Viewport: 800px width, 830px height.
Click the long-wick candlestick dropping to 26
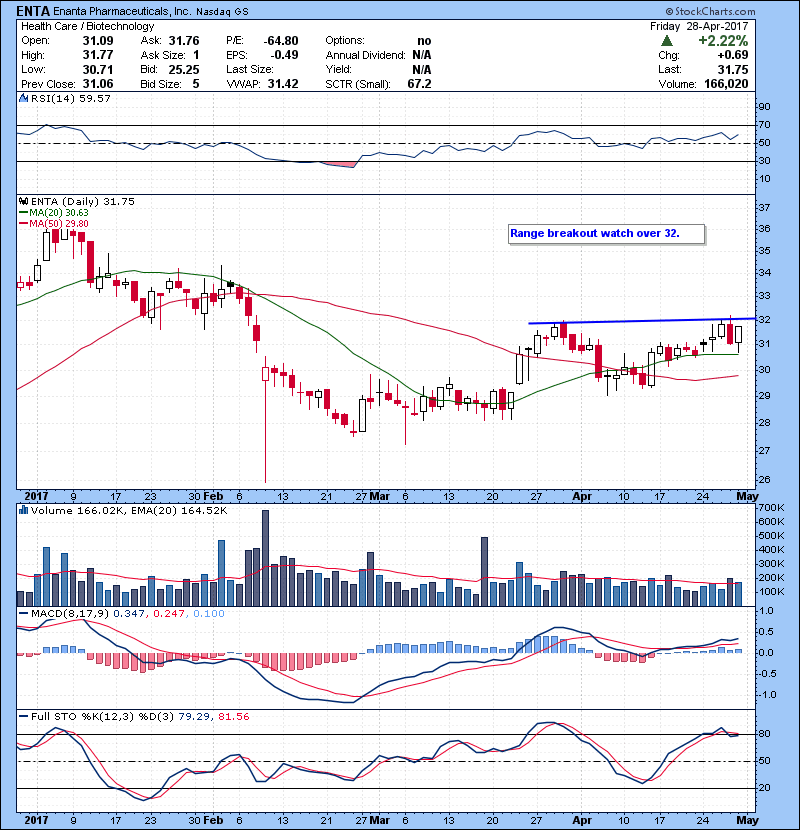(265, 419)
